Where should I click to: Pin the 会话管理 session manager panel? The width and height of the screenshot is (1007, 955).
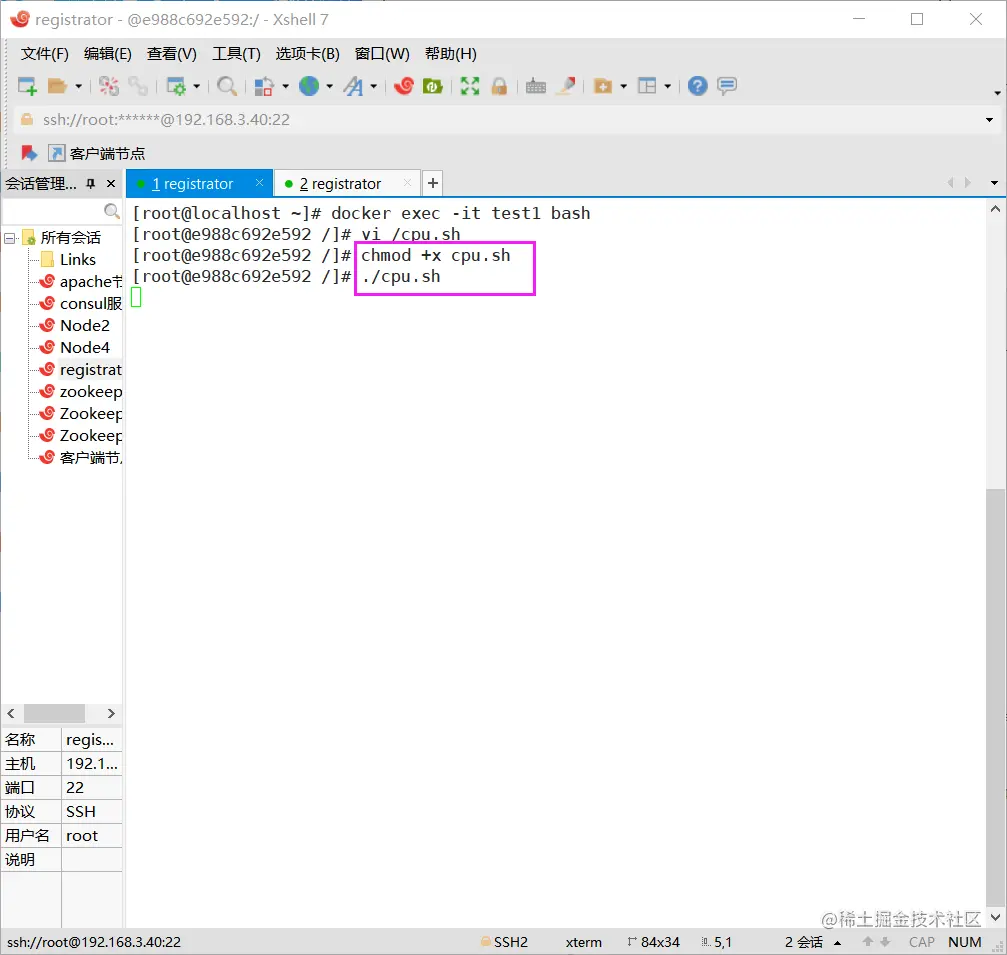(91, 184)
